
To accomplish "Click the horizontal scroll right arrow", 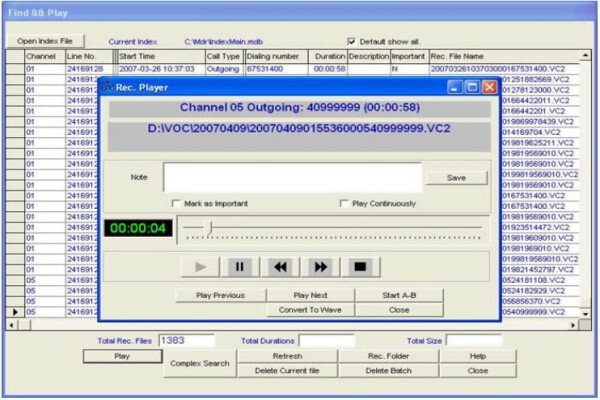I will pos(573,325).
